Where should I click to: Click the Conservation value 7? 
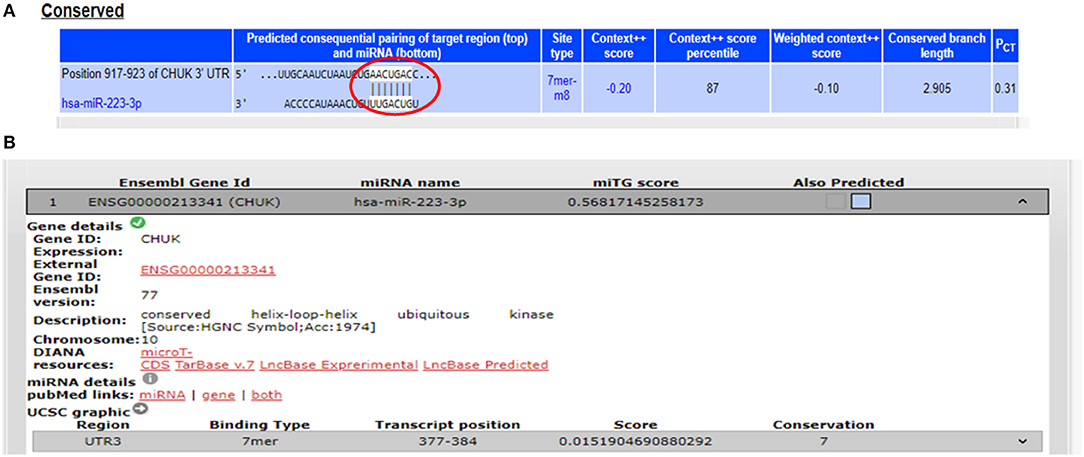pos(823,440)
